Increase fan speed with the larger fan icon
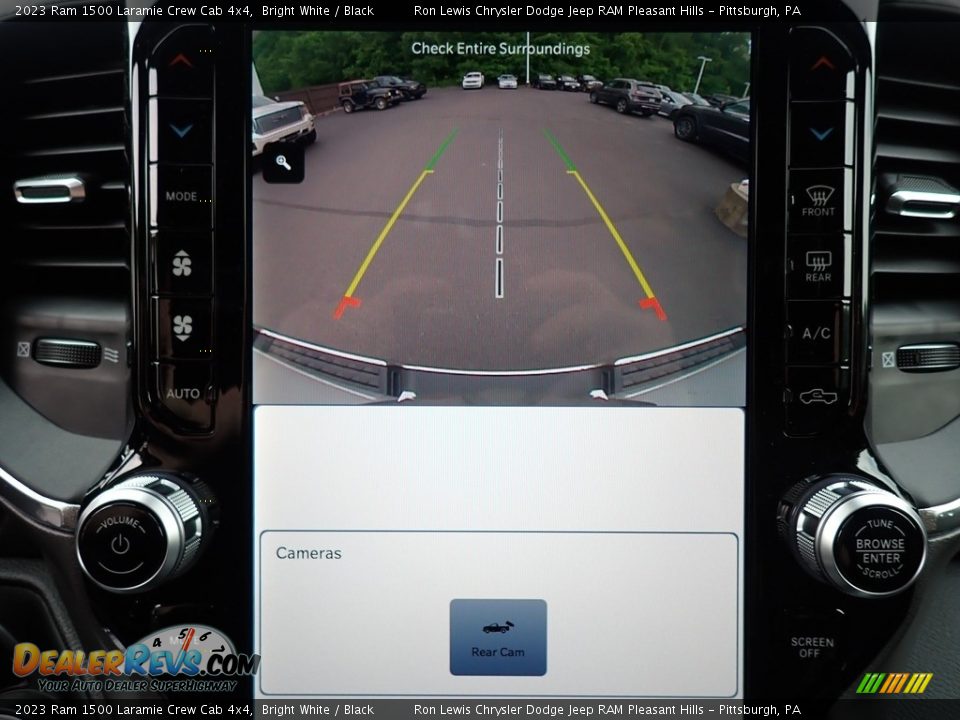This screenshot has height=720, width=960. tap(182, 264)
